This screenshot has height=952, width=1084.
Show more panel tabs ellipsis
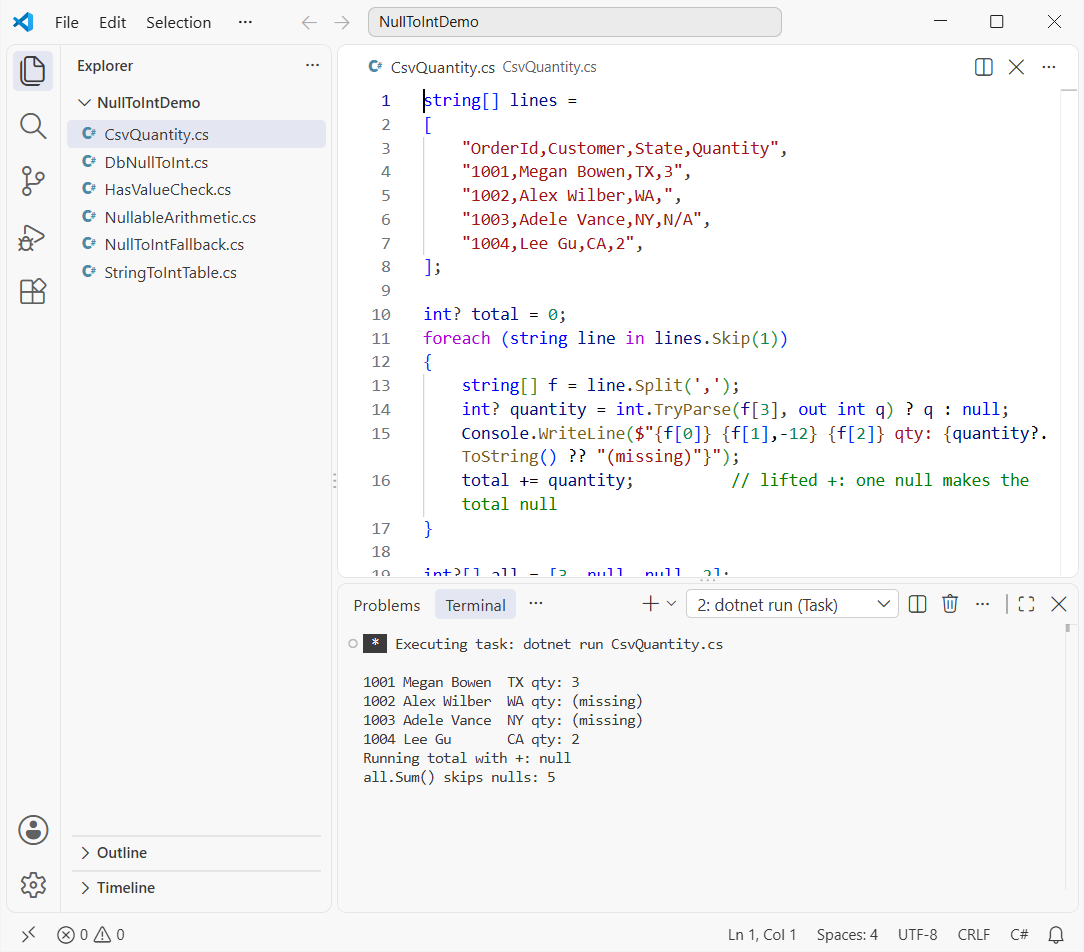pyautogui.click(x=535, y=604)
